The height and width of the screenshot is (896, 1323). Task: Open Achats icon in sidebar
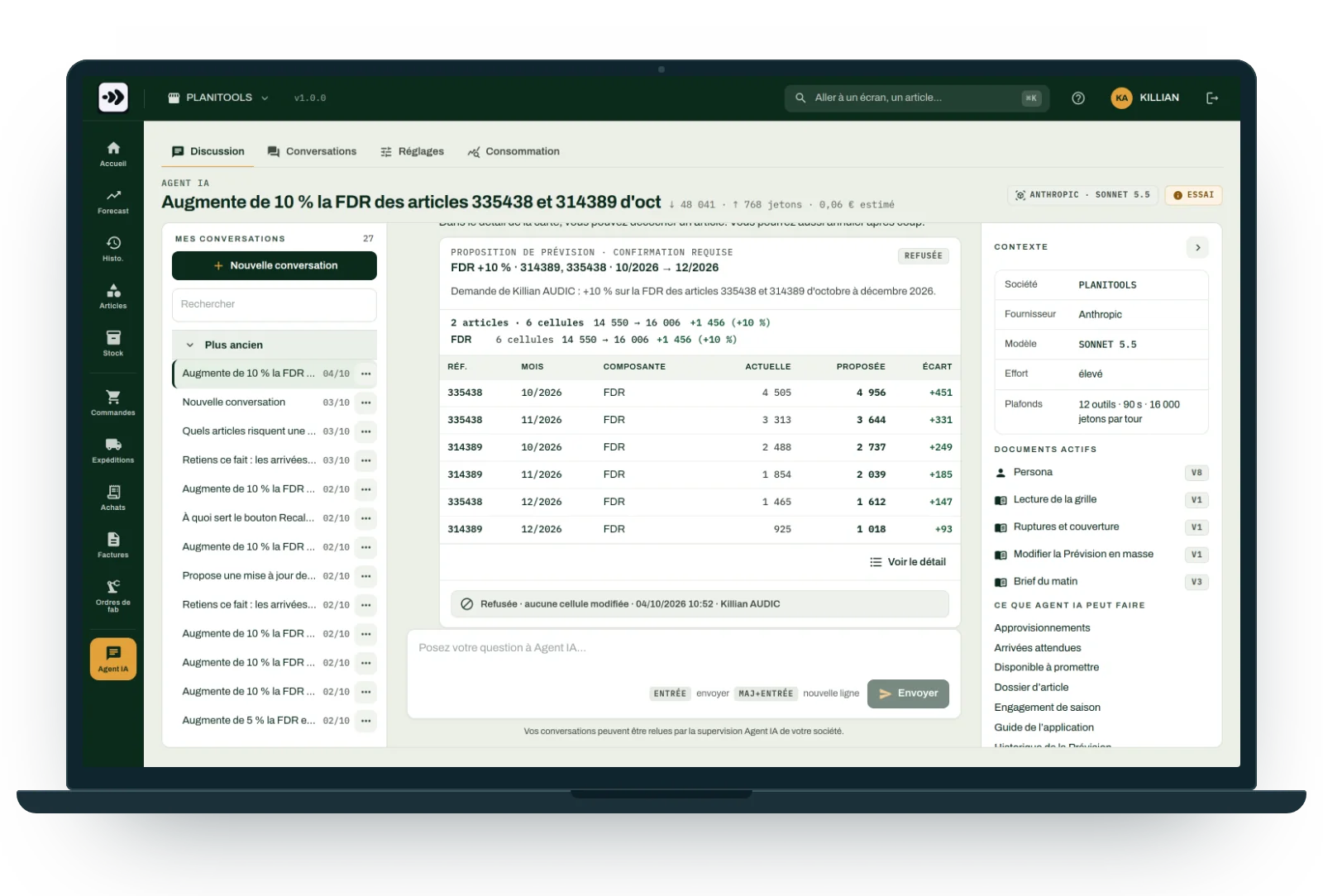[113, 498]
